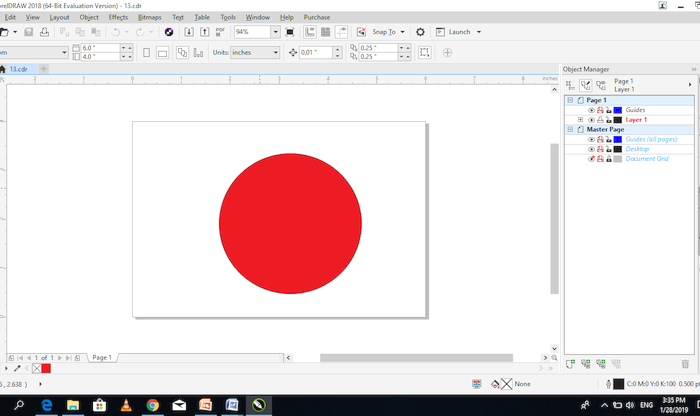Open the zoom level dropdown showing 94%
The width and height of the screenshot is (700, 416).
tap(275, 32)
